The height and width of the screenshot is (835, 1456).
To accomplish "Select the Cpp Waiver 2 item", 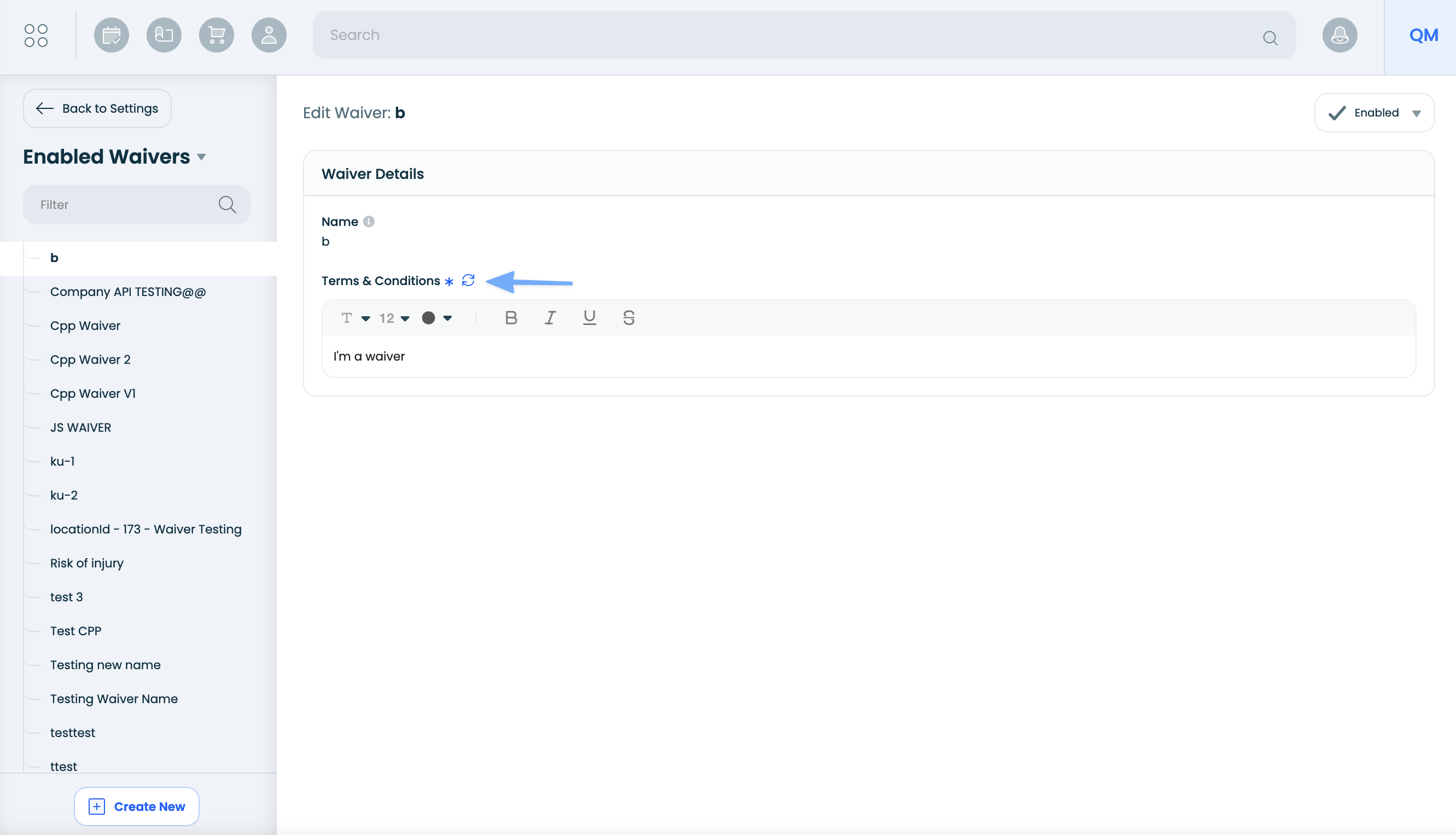I will click(x=90, y=359).
